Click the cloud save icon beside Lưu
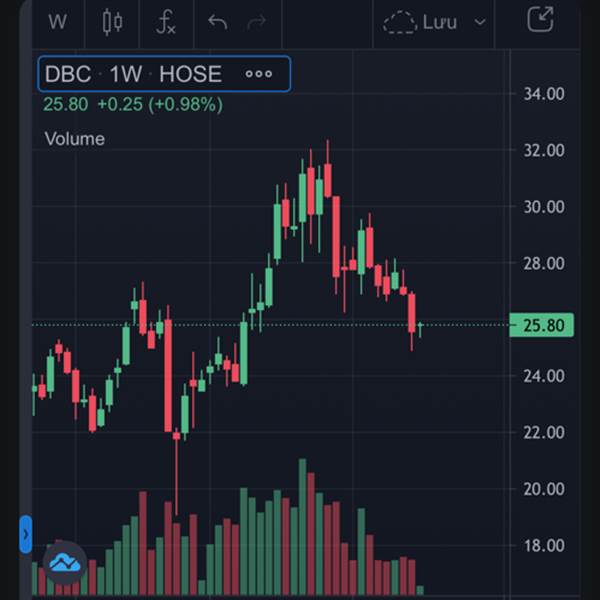Image resolution: width=600 pixels, height=600 pixels. 400,22
